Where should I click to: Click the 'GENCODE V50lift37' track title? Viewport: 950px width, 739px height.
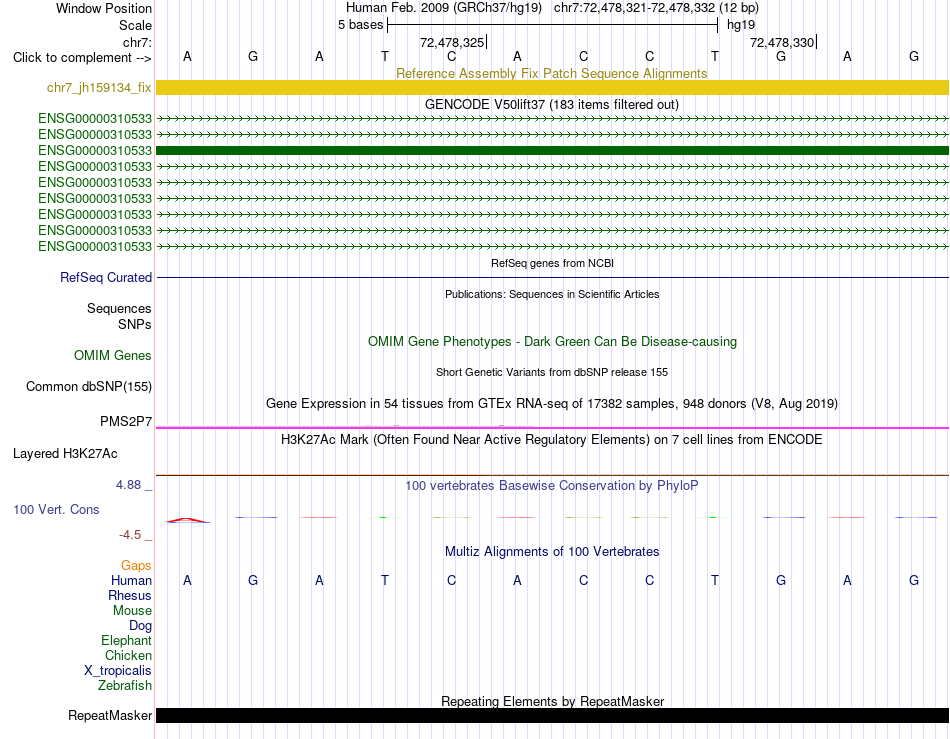(551, 104)
